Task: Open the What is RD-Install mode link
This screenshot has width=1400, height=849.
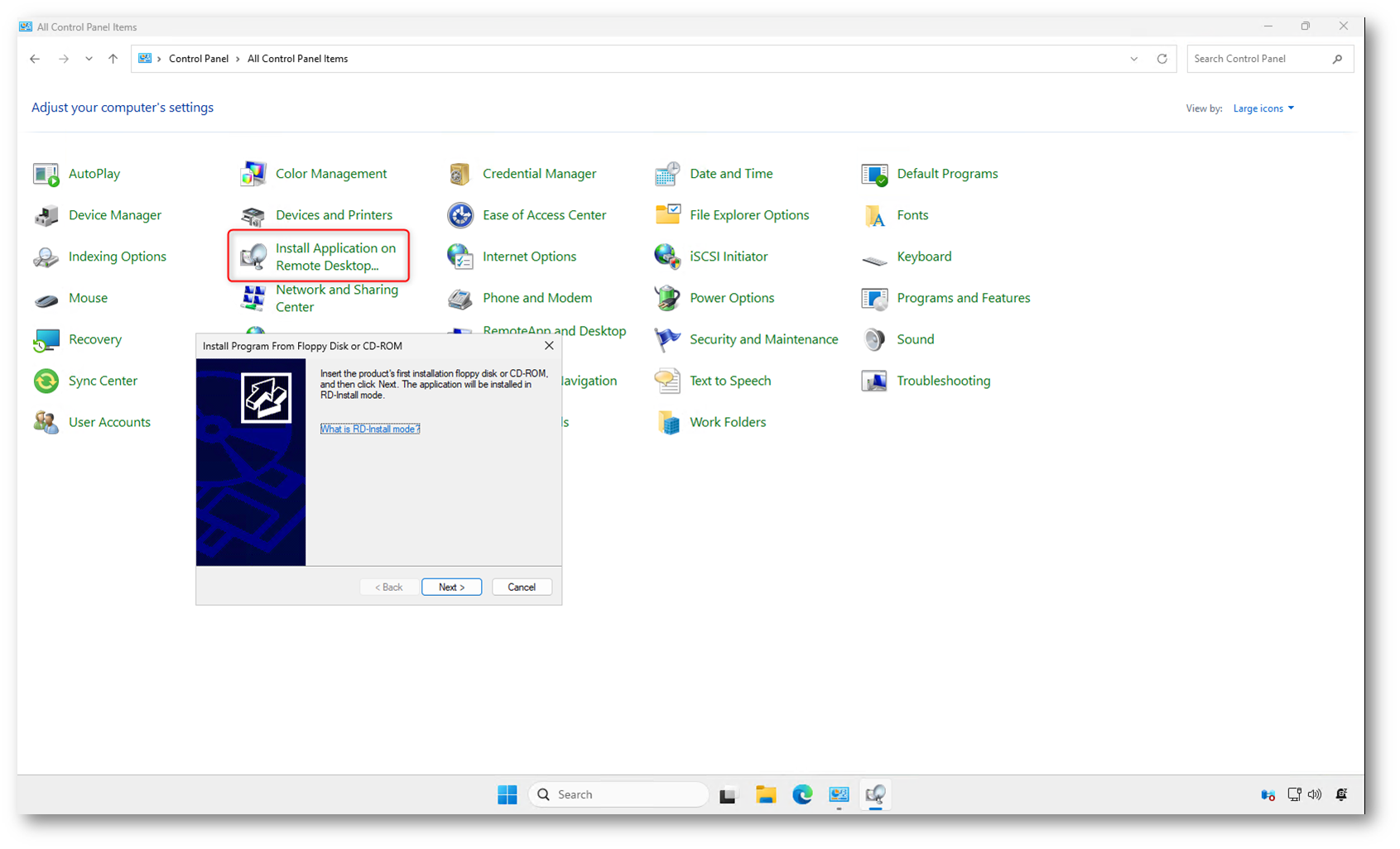Action: 370,429
